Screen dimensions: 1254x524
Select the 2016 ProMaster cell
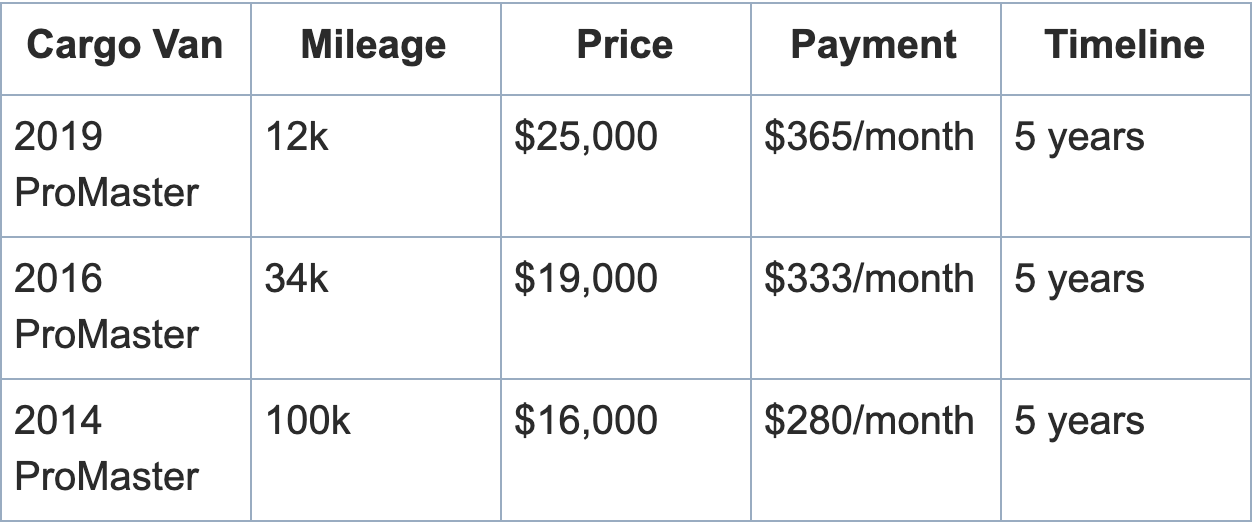[106, 306]
